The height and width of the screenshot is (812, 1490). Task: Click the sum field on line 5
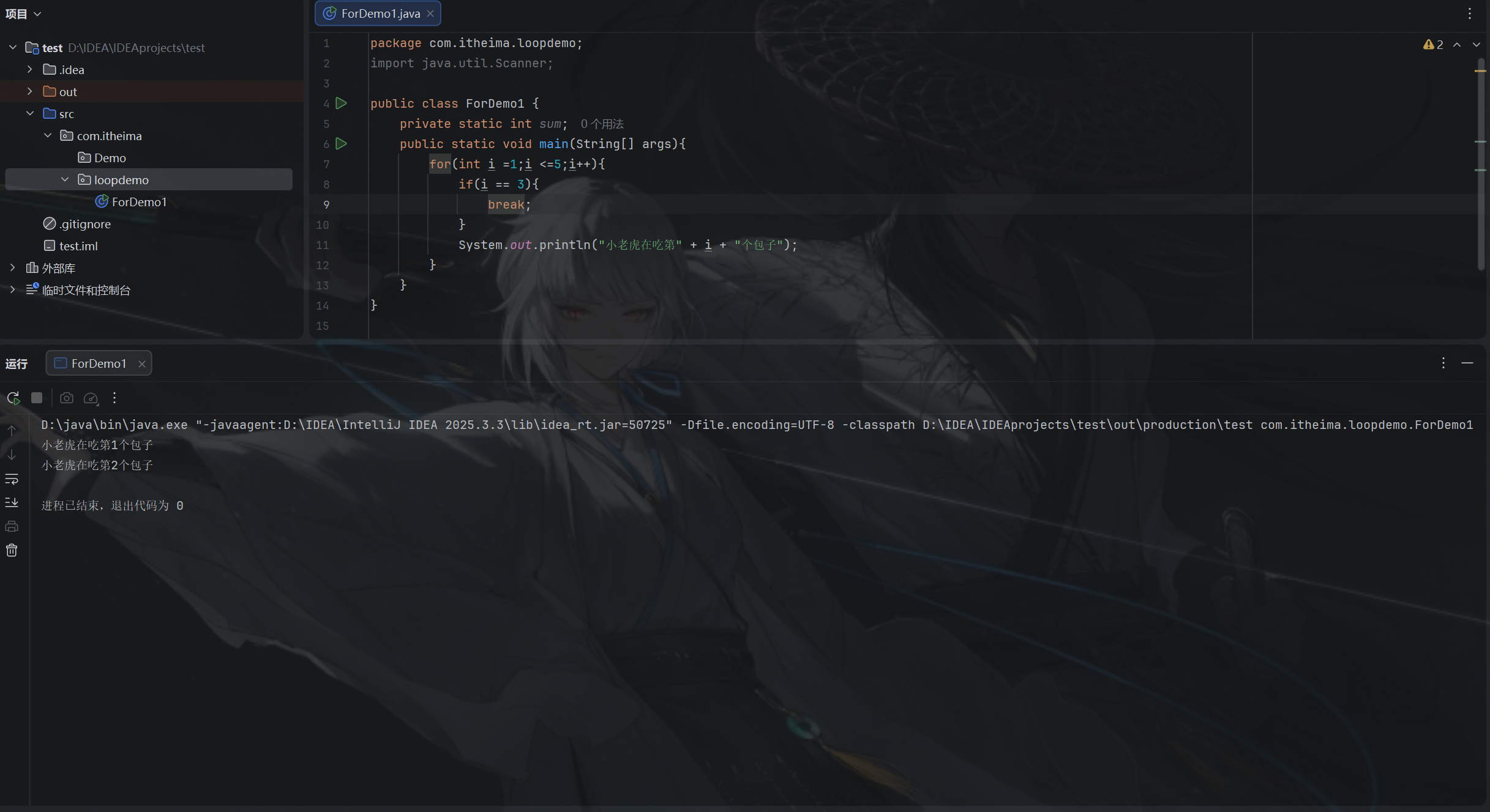(550, 124)
